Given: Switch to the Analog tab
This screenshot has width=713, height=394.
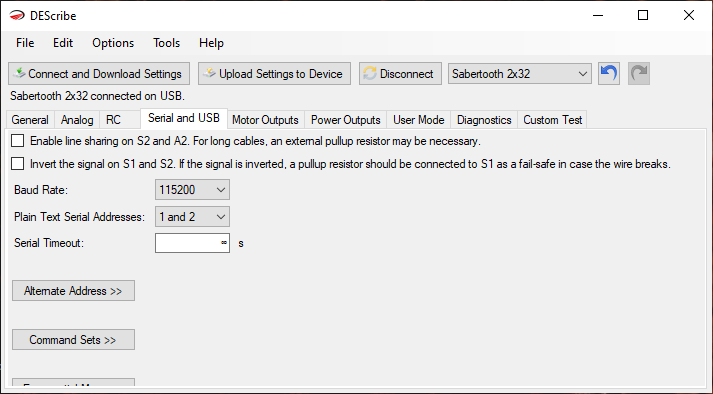Looking at the screenshot, I should coord(77,120).
